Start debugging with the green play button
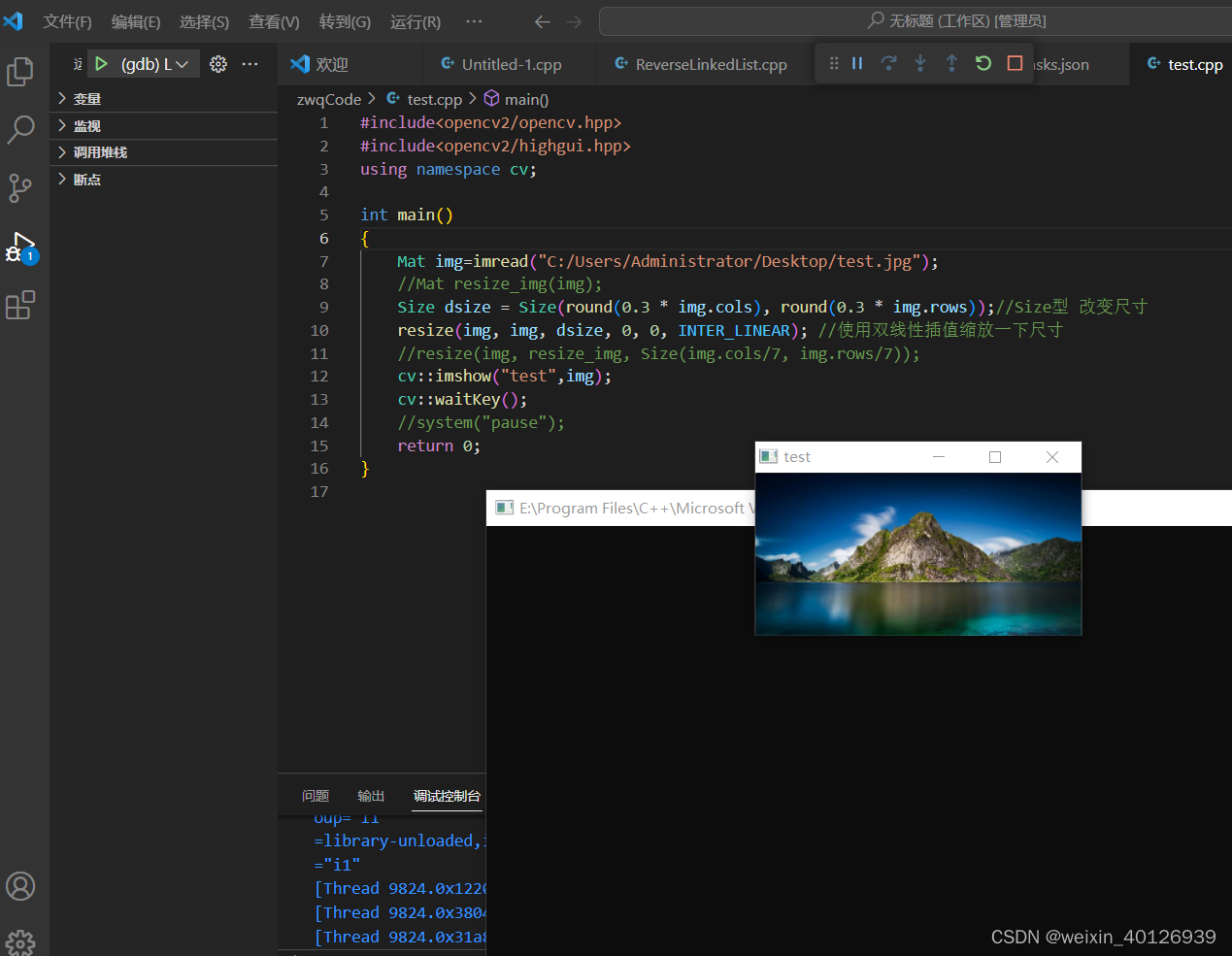Screen dimensions: 1232x956 click(x=101, y=64)
